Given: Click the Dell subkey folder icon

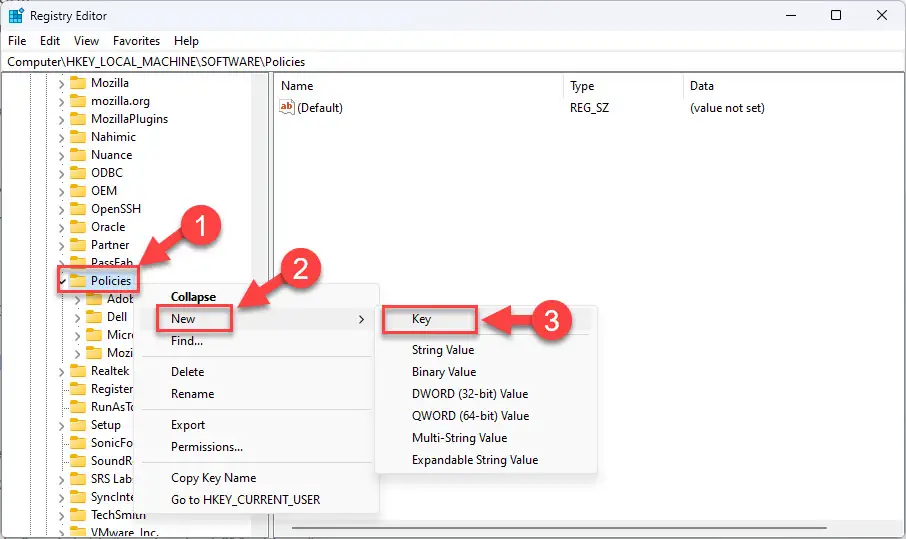Looking at the screenshot, I should point(94,317).
